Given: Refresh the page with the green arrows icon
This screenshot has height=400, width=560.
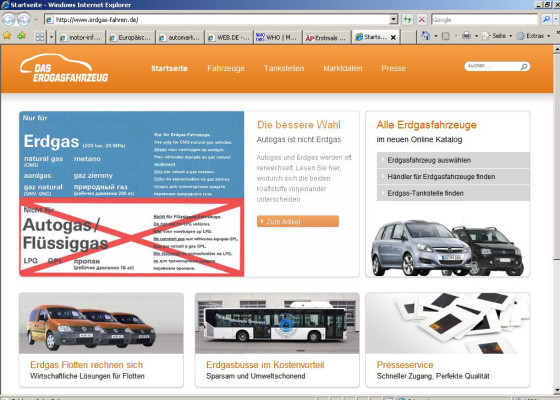Looking at the screenshot, I should (408, 20).
